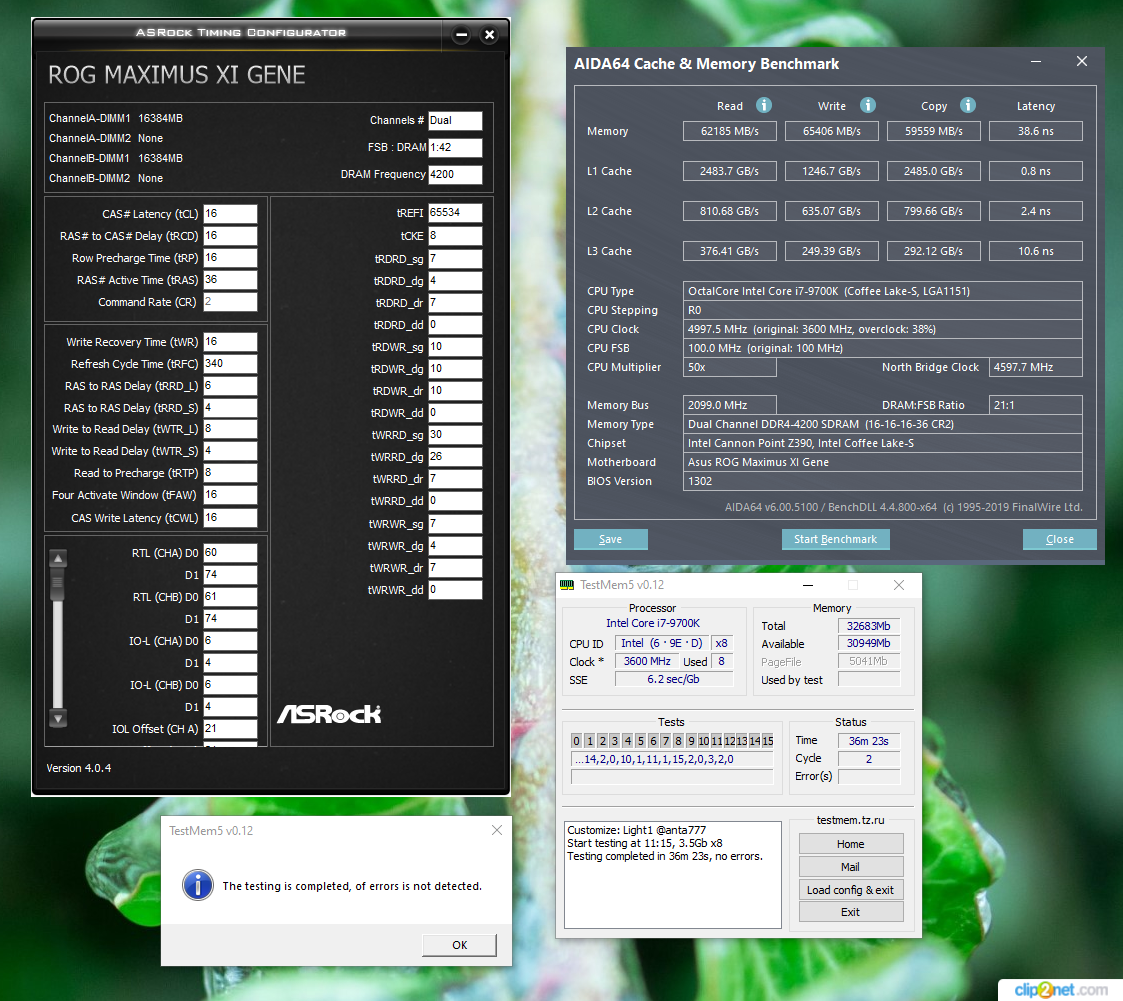Click the FSB : DRAM ratio field
The width and height of the screenshot is (1123, 1001).
point(456,148)
